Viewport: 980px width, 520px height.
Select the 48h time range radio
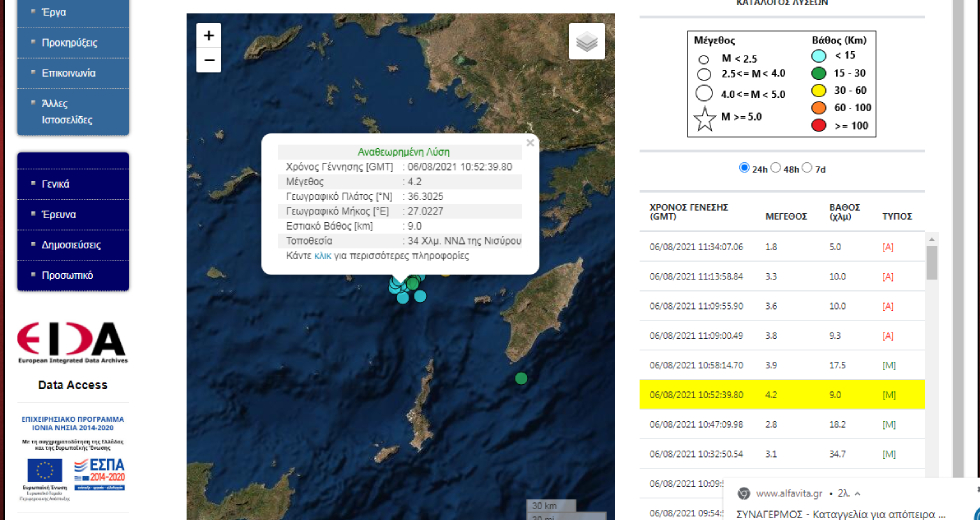[776, 168]
